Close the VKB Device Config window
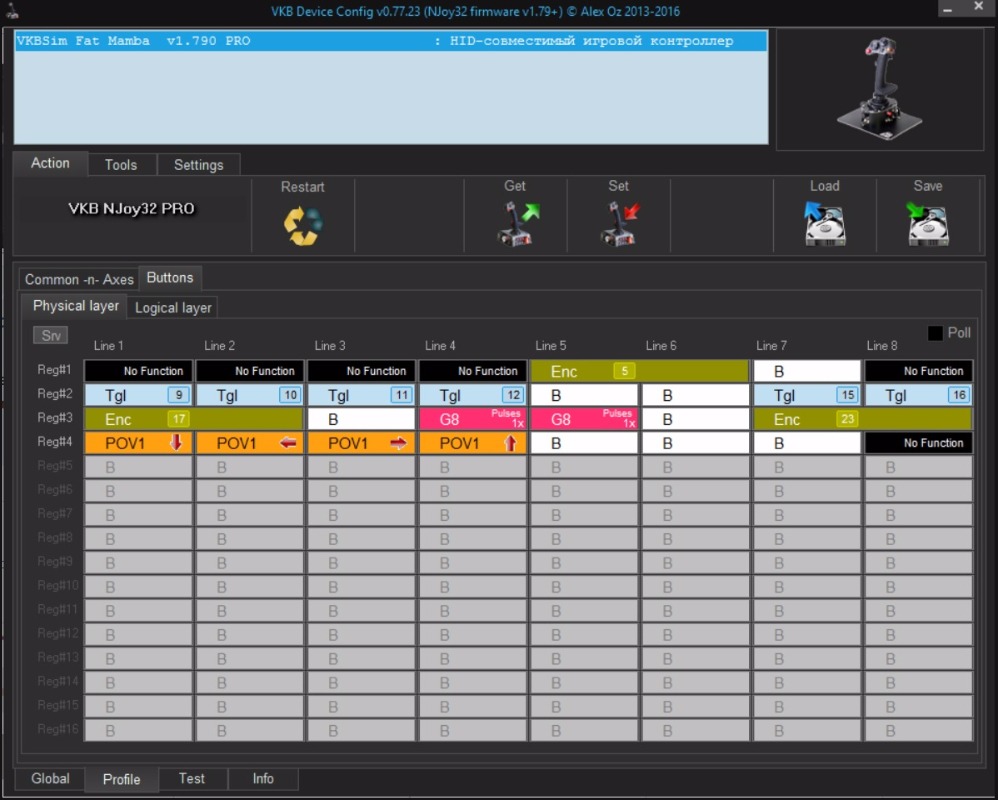Screen dimensions: 998x800 979,7
